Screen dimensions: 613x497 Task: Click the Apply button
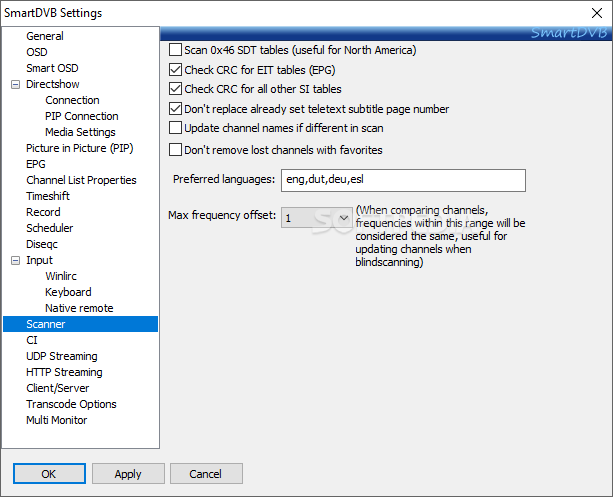coord(128,474)
